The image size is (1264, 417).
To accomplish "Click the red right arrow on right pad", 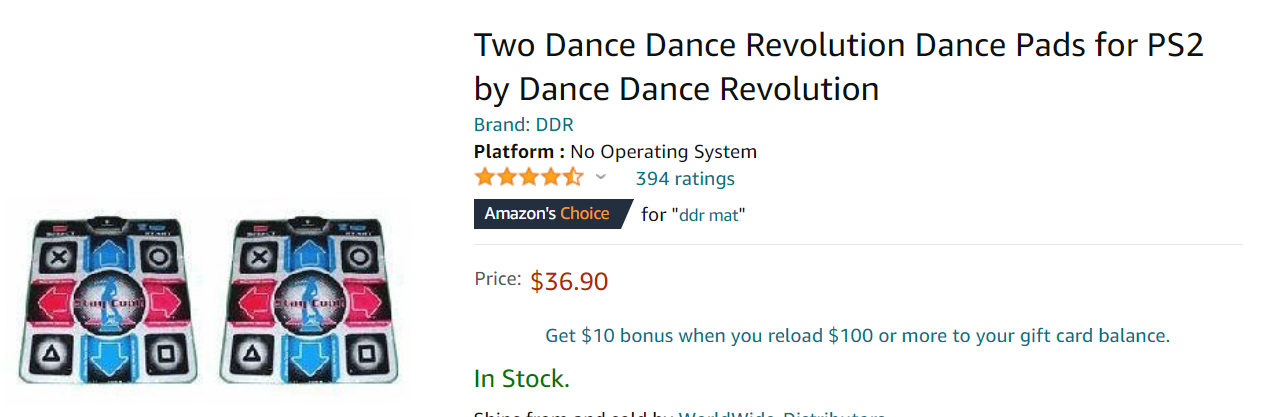I will click(x=360, y=300).
